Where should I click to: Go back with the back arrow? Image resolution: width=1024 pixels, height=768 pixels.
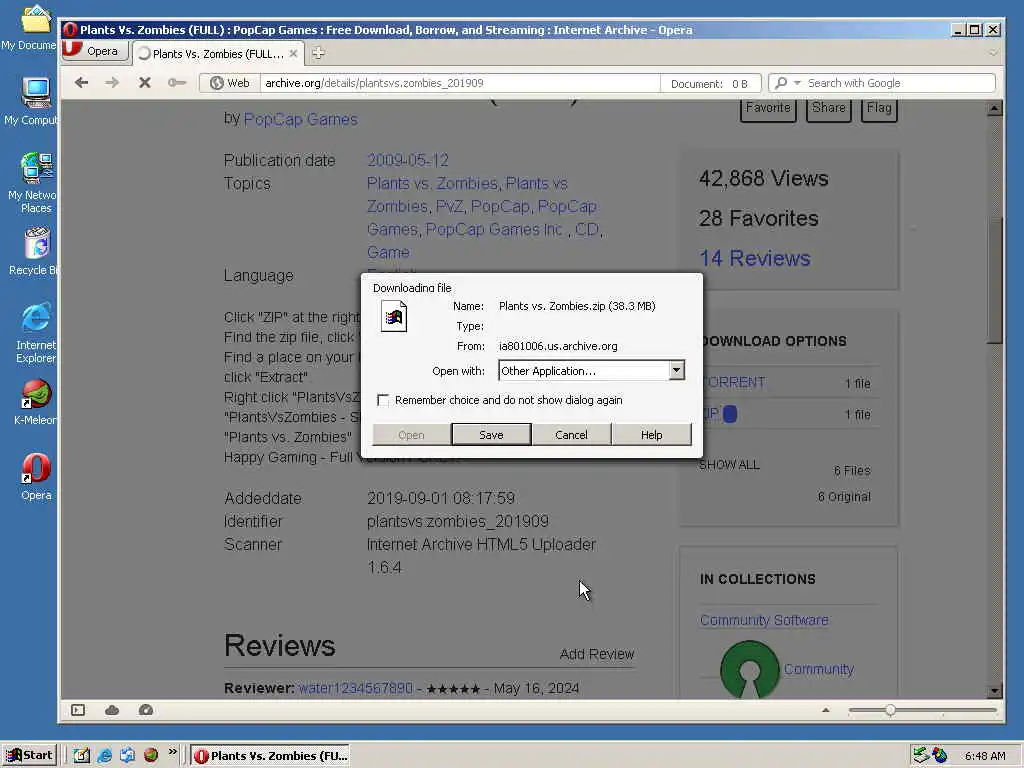(x=81, y=83)
